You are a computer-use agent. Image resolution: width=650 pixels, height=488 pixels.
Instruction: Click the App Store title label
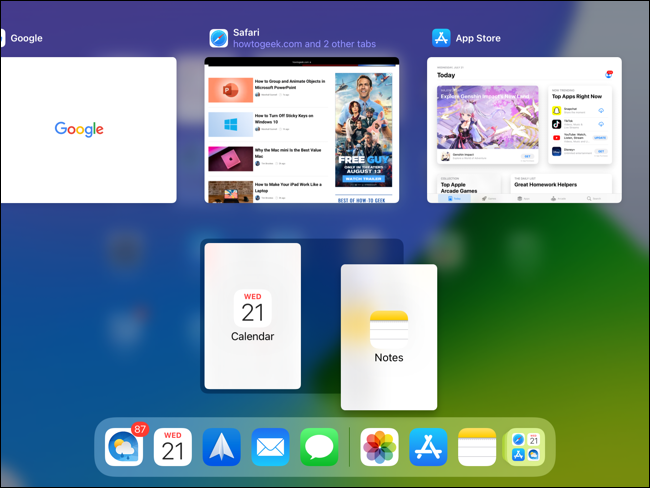click(x=478, y=38)
